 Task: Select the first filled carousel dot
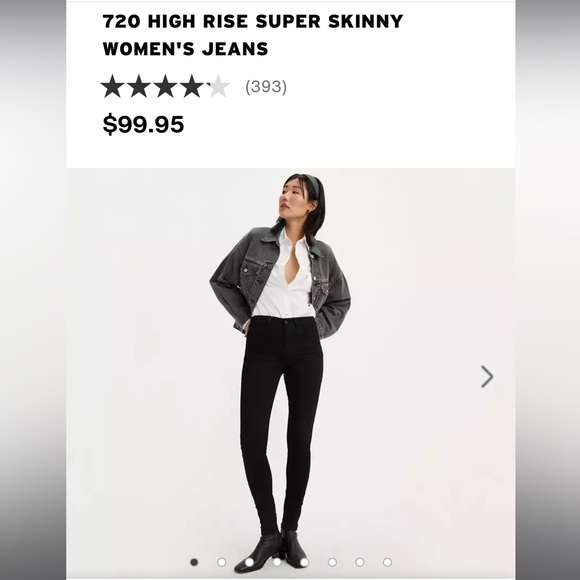194,562
